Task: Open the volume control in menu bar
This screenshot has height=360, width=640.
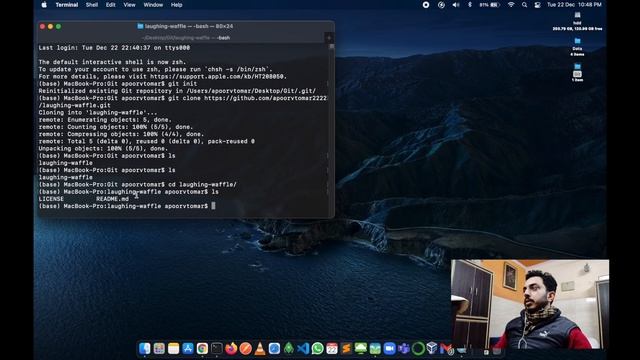Action: [x=456, y=5]
